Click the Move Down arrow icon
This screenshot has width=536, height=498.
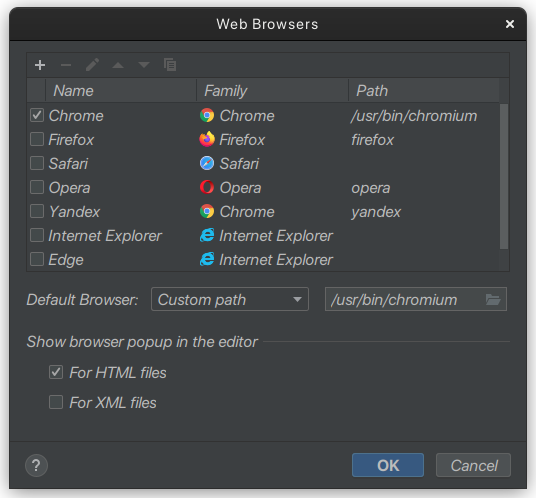point(144,65)
